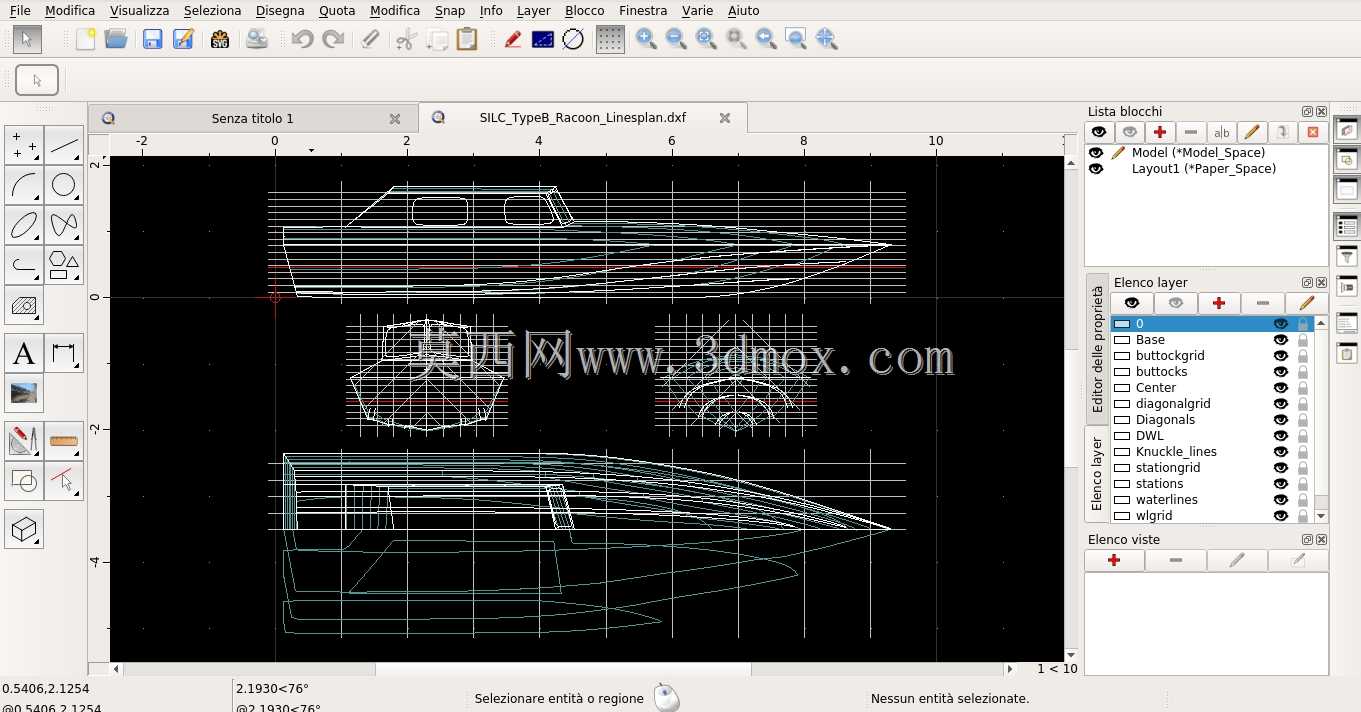This screenshot has height=712, width=1361.
Task: Open the Disegna menu
Action: point(280,10)
